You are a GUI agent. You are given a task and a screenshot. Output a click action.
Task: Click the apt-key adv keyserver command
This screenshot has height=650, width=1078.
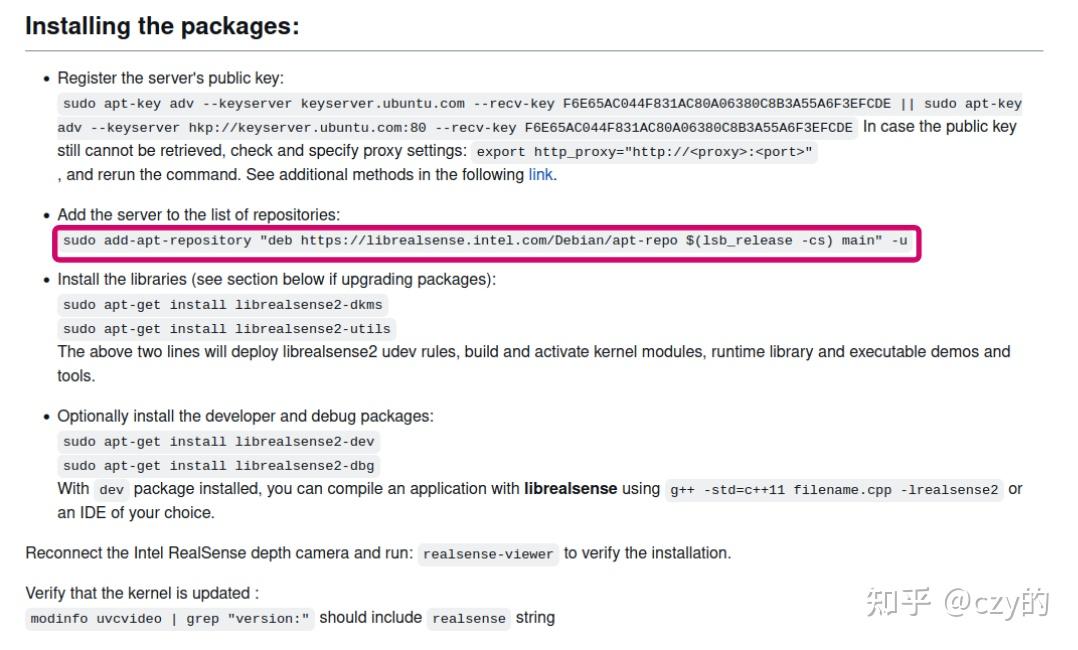pos(540,116)
